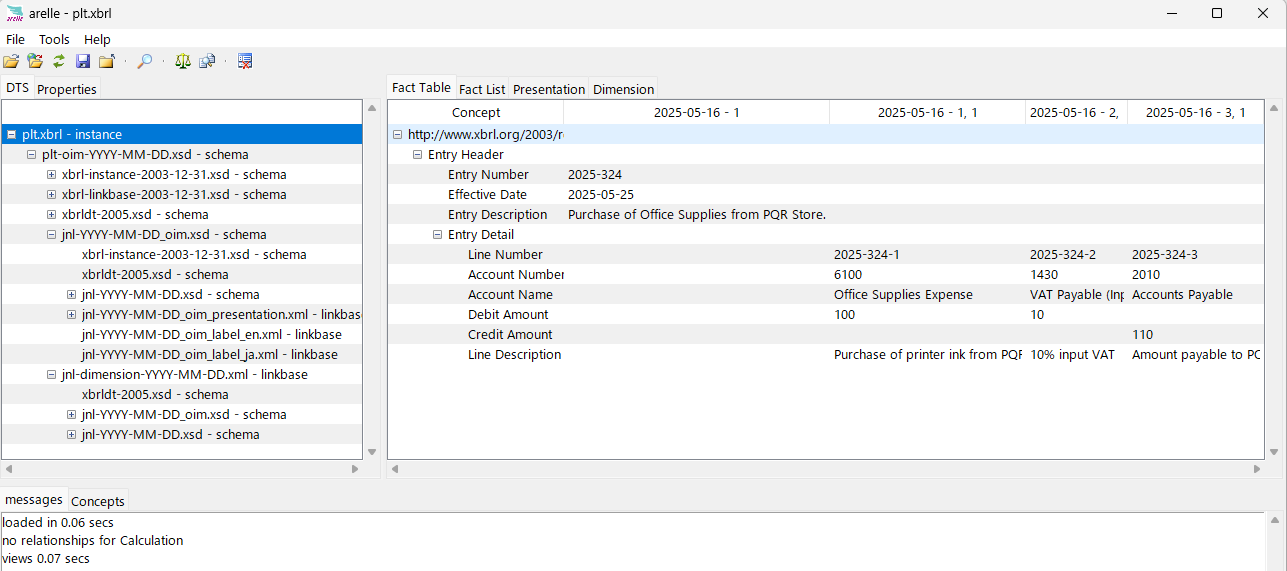Collapse the plt.xbrl - instance node
1287x571 pixels.
(x=11, y=134)
